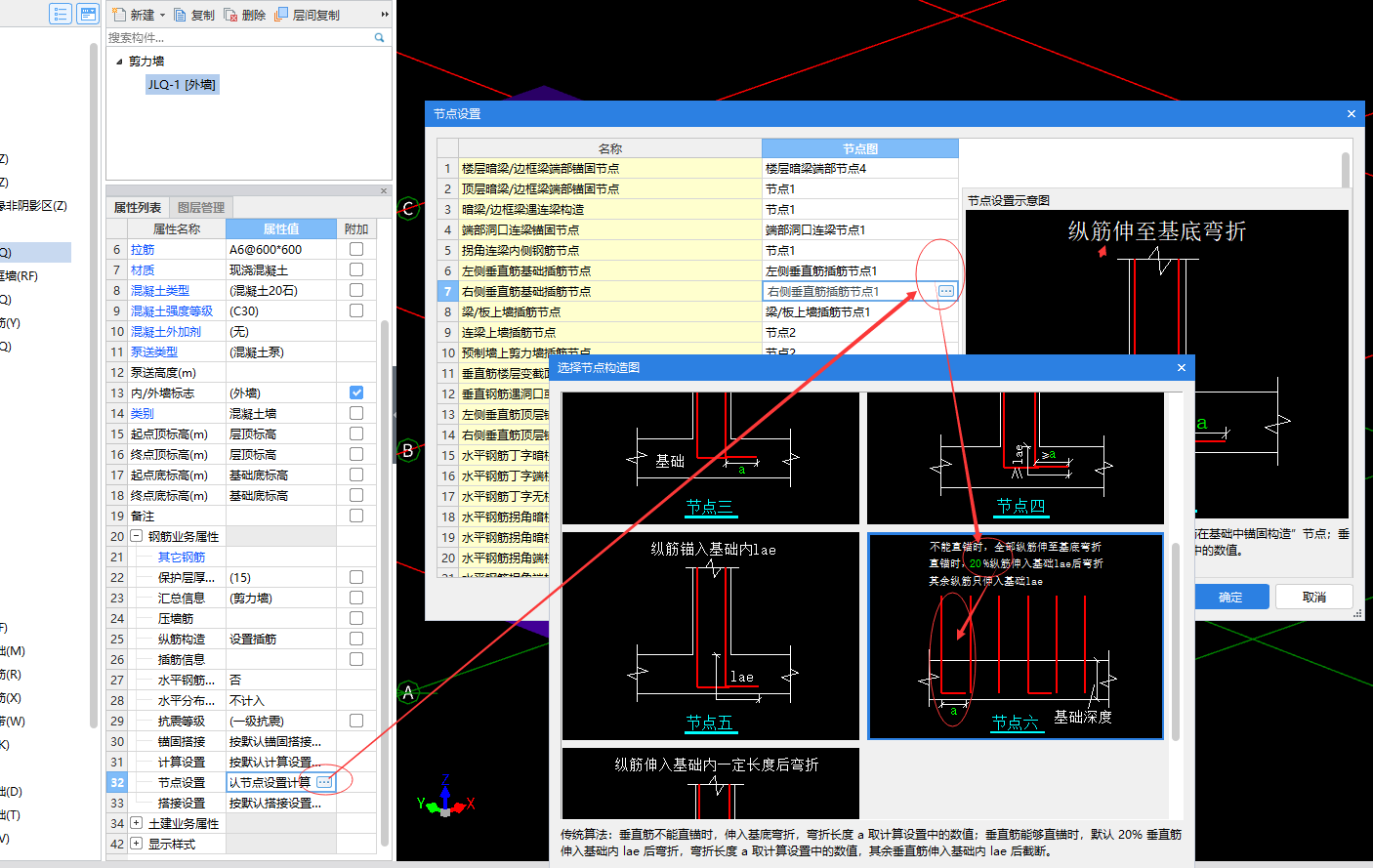Switch to 属性列表 tab
1373x868 pixels.
138,207
